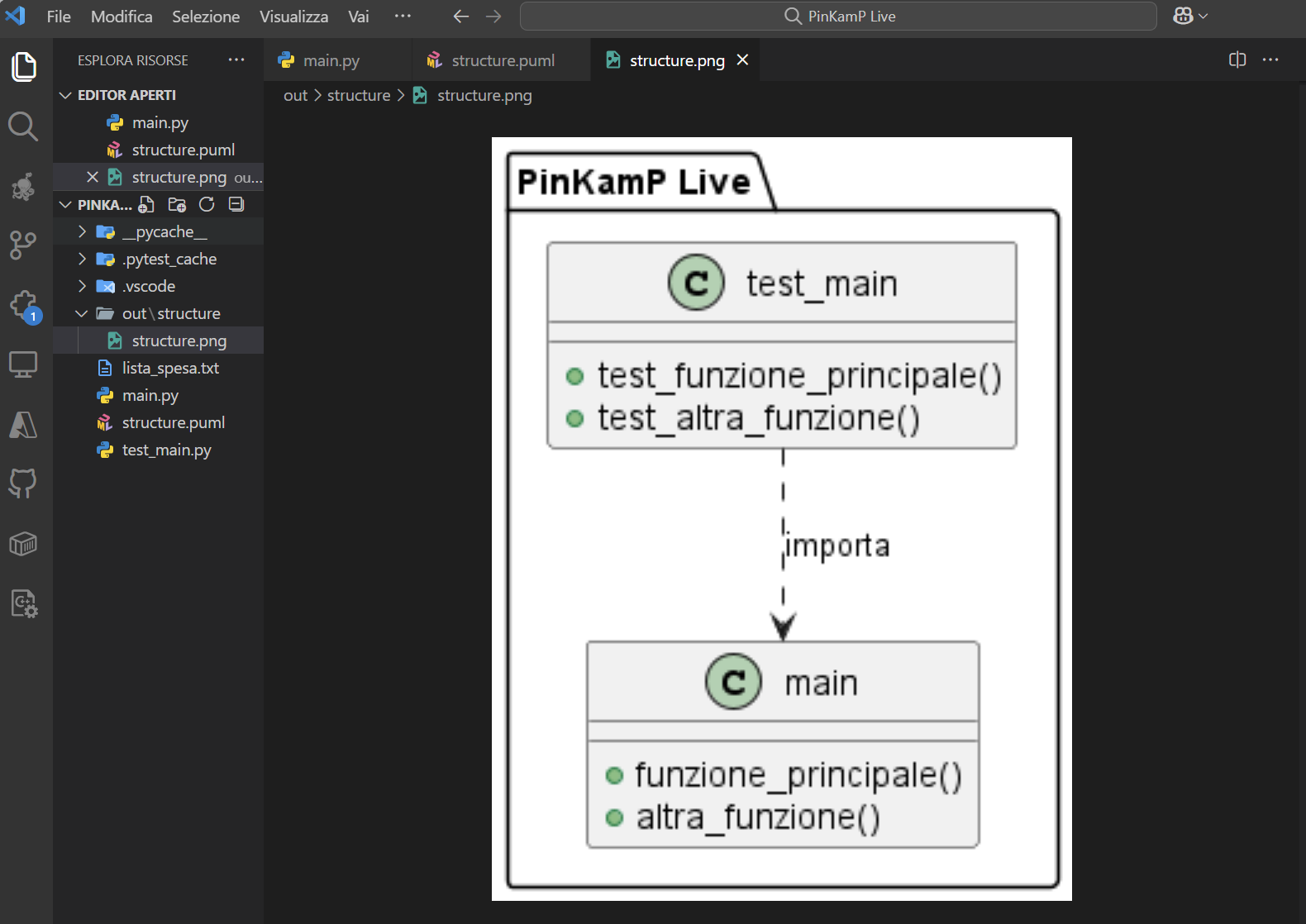The height and width of the screenshot is (924, 1306).
Task: Split the editor to the right
Action: [1237, 60]
